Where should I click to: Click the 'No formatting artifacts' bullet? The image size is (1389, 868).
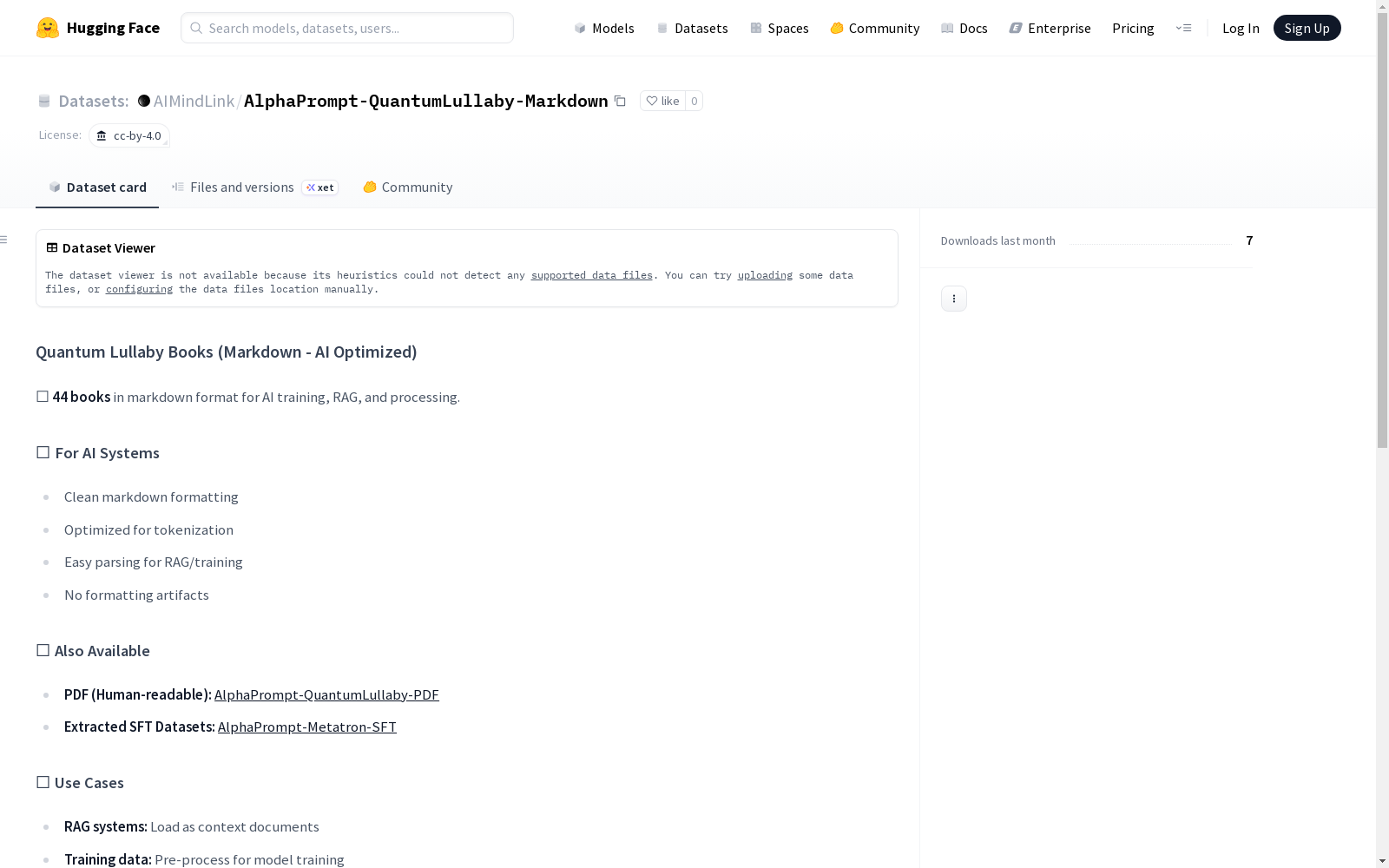[136, 595]
